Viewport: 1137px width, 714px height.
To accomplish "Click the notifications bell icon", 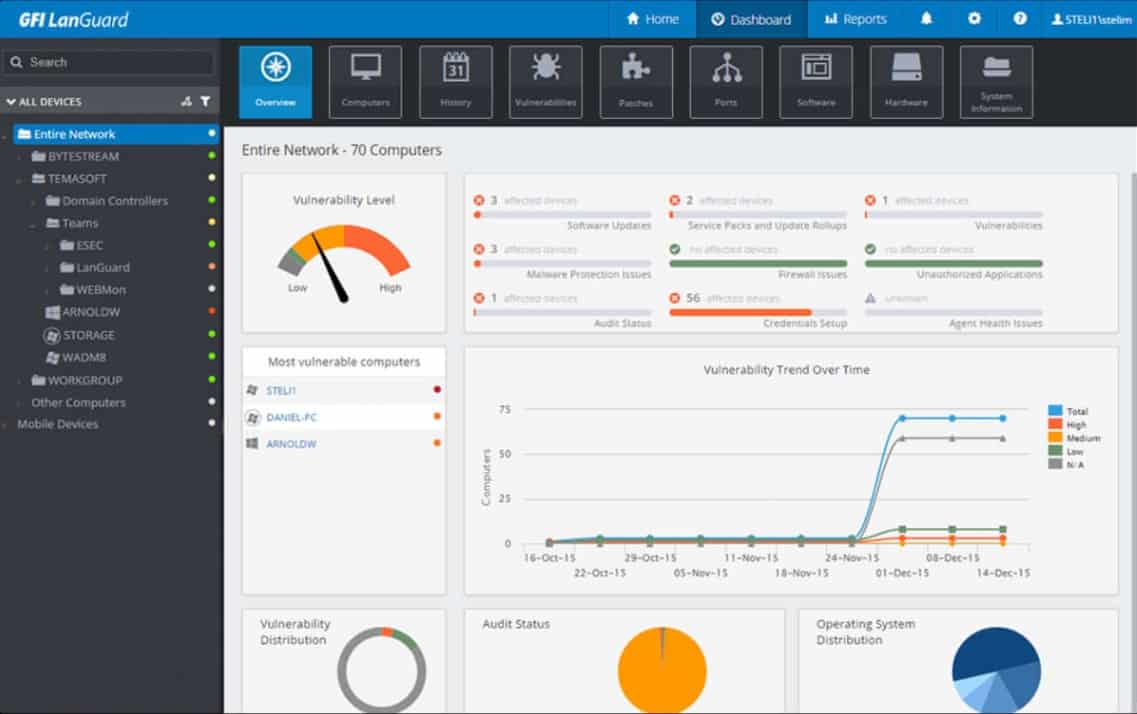I will tap(926, 19).
